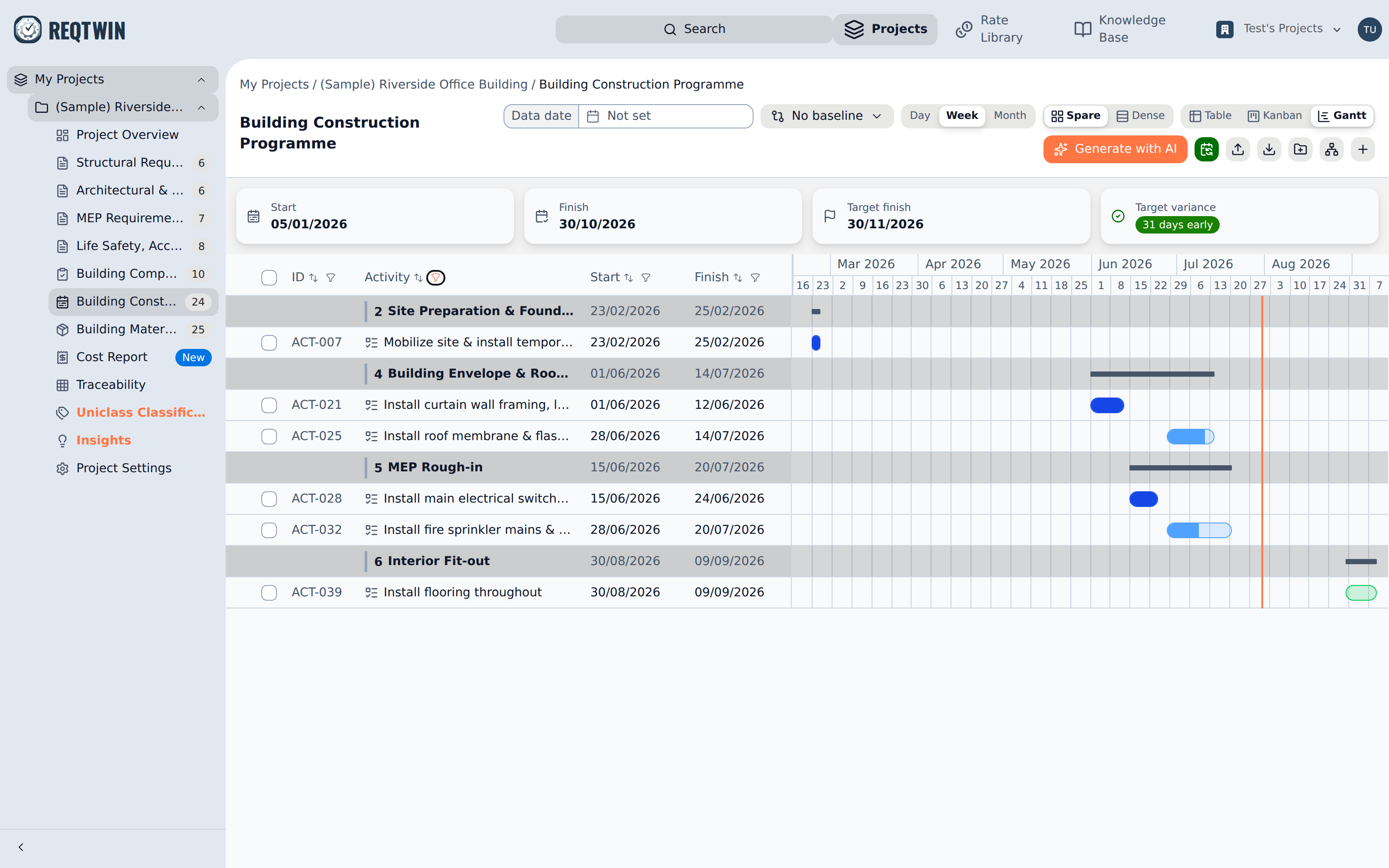1389x868 pixels.
Task: Click the calendar icon in Data date field
Action: (x=593, y=117)
